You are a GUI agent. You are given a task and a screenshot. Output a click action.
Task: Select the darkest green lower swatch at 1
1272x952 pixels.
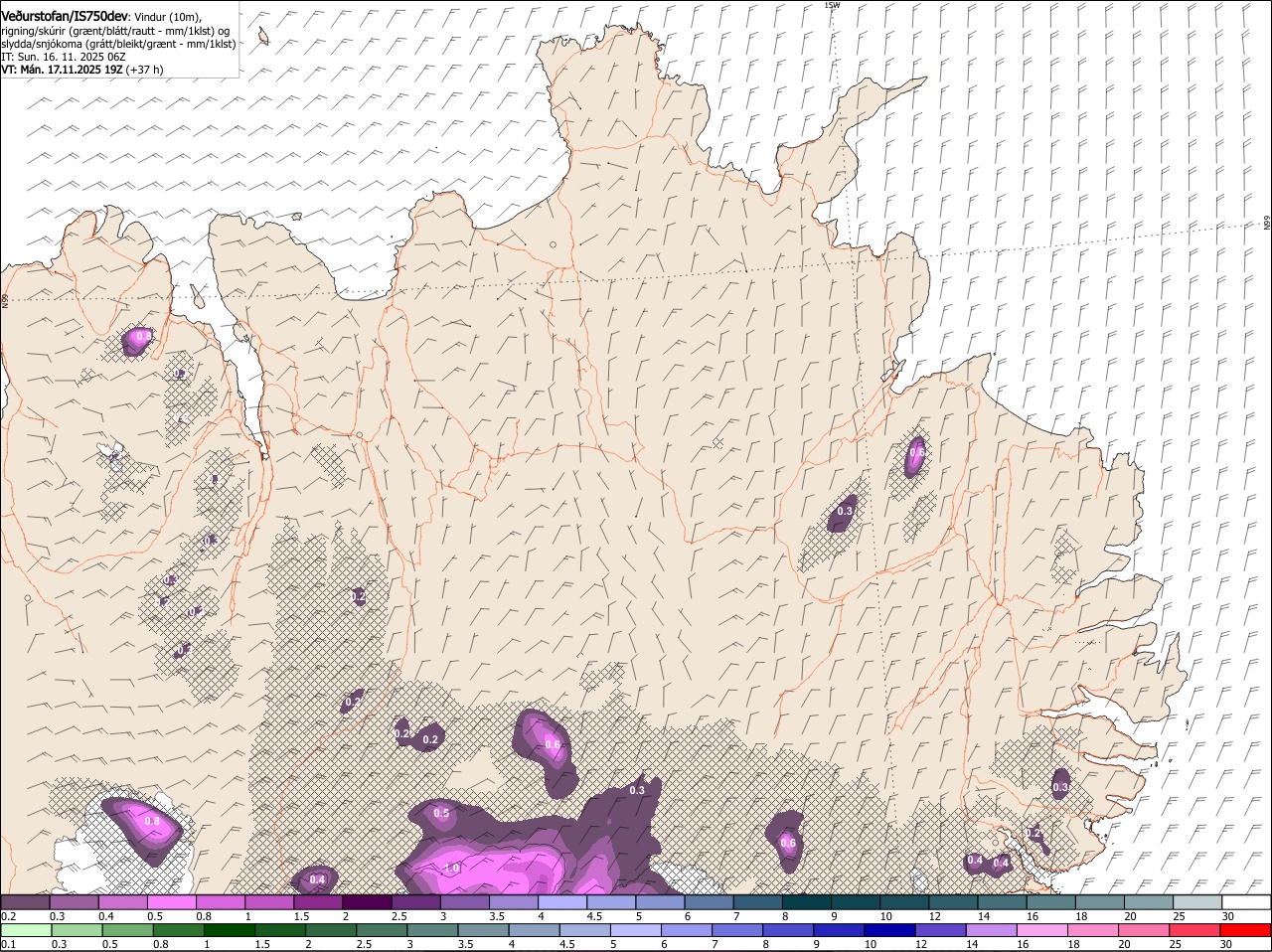230,930
